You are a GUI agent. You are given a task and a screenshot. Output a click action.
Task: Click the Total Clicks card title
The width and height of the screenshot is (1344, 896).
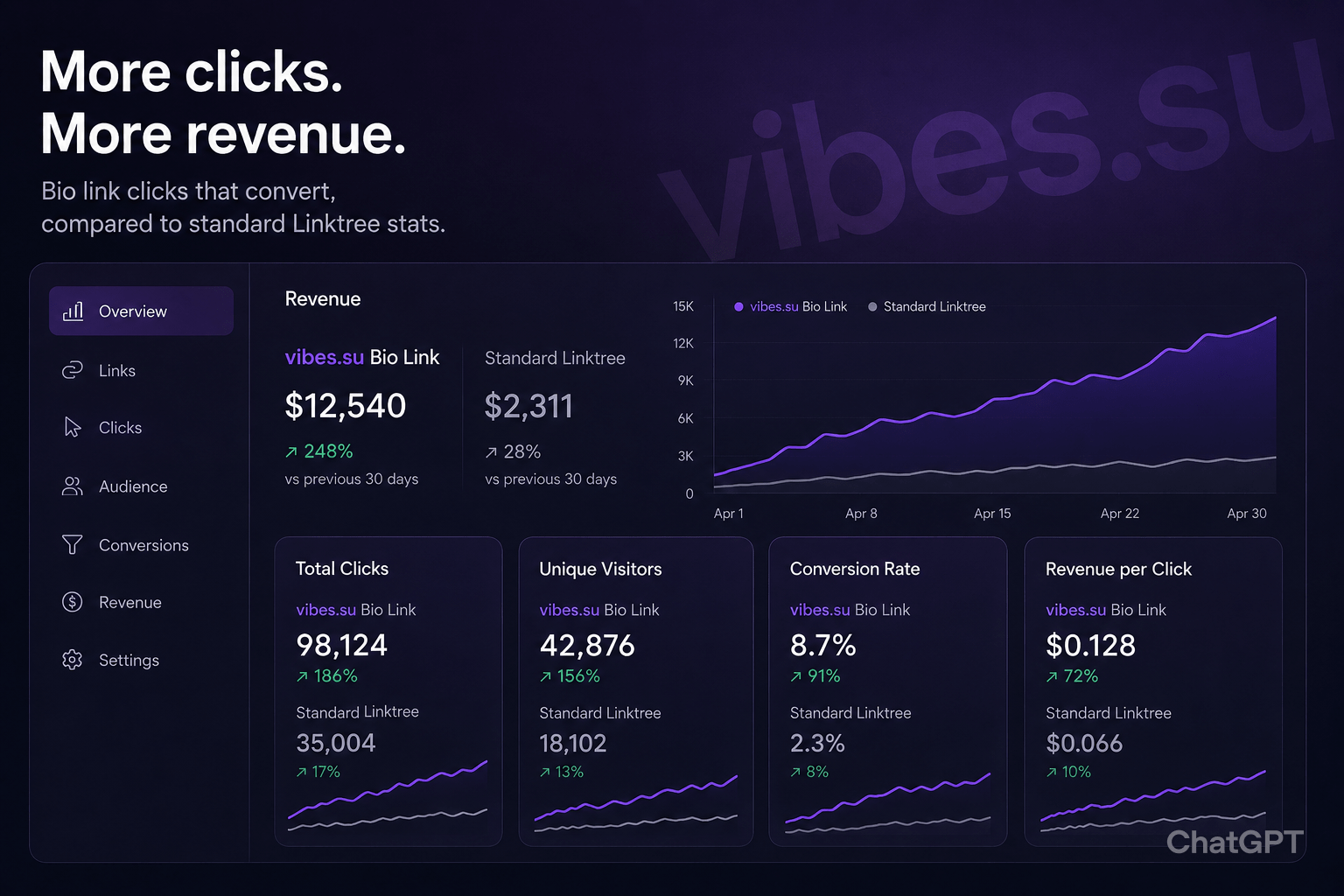[342, 569]
